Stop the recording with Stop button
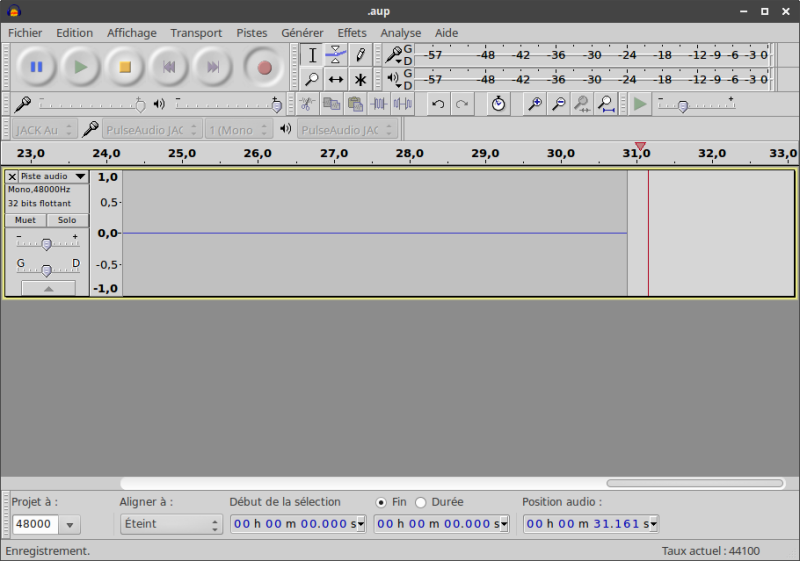Image resolution: width=800 pixels, height=561 pixels. point(125,67)
